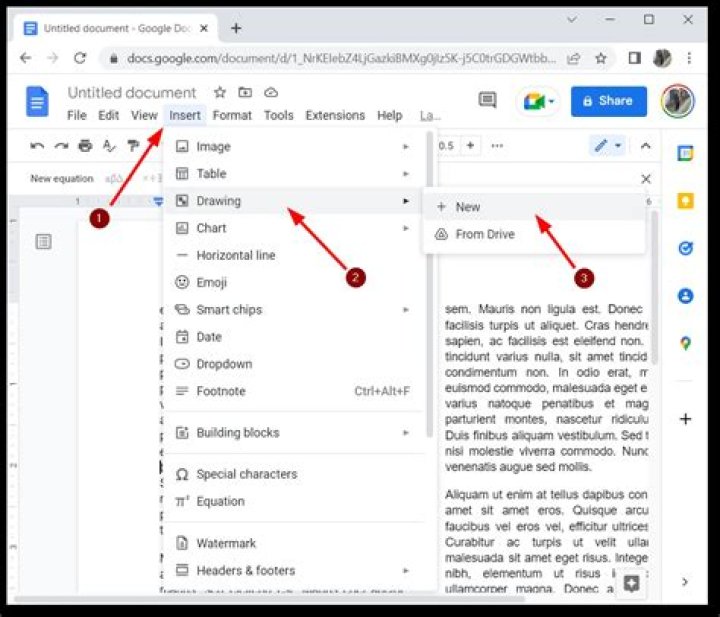Expand the Chart submenu
The width and height of the screenshot is (720, 617).
point(294,228)
